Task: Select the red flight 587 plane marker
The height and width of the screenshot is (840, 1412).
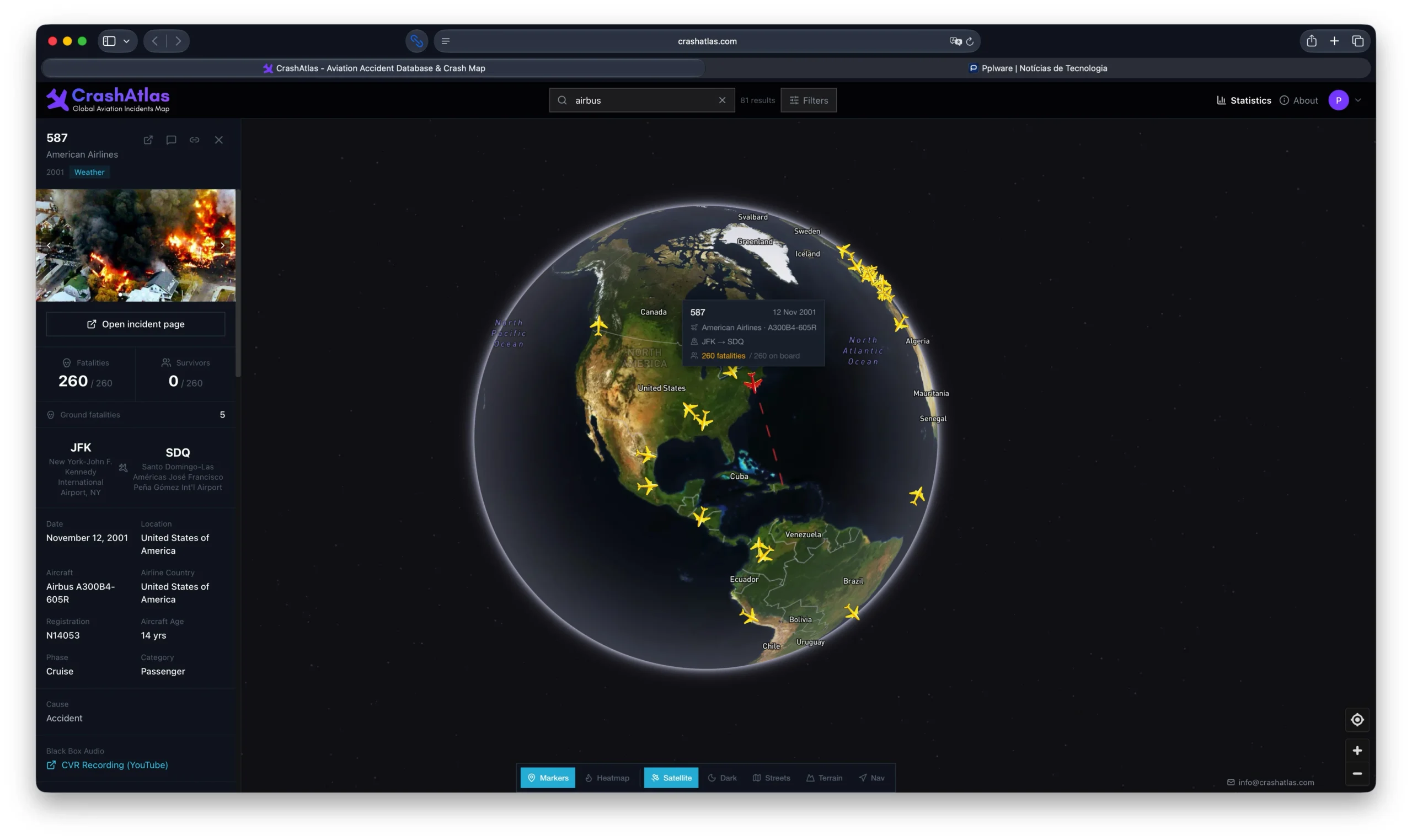Action: (x=753, y=383)
